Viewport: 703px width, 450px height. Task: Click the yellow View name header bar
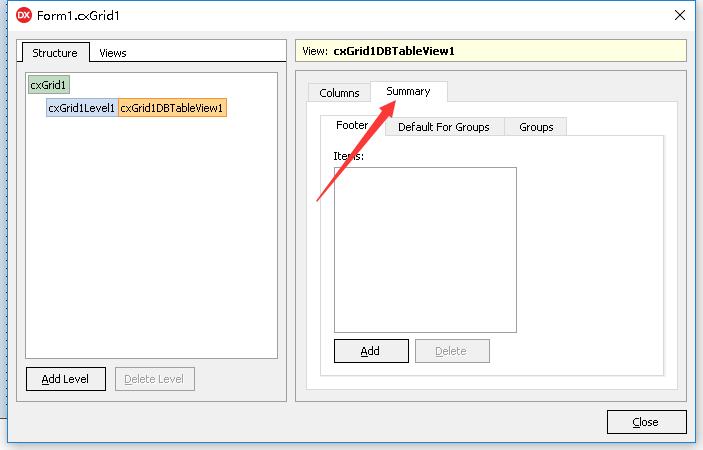(490, 51)
